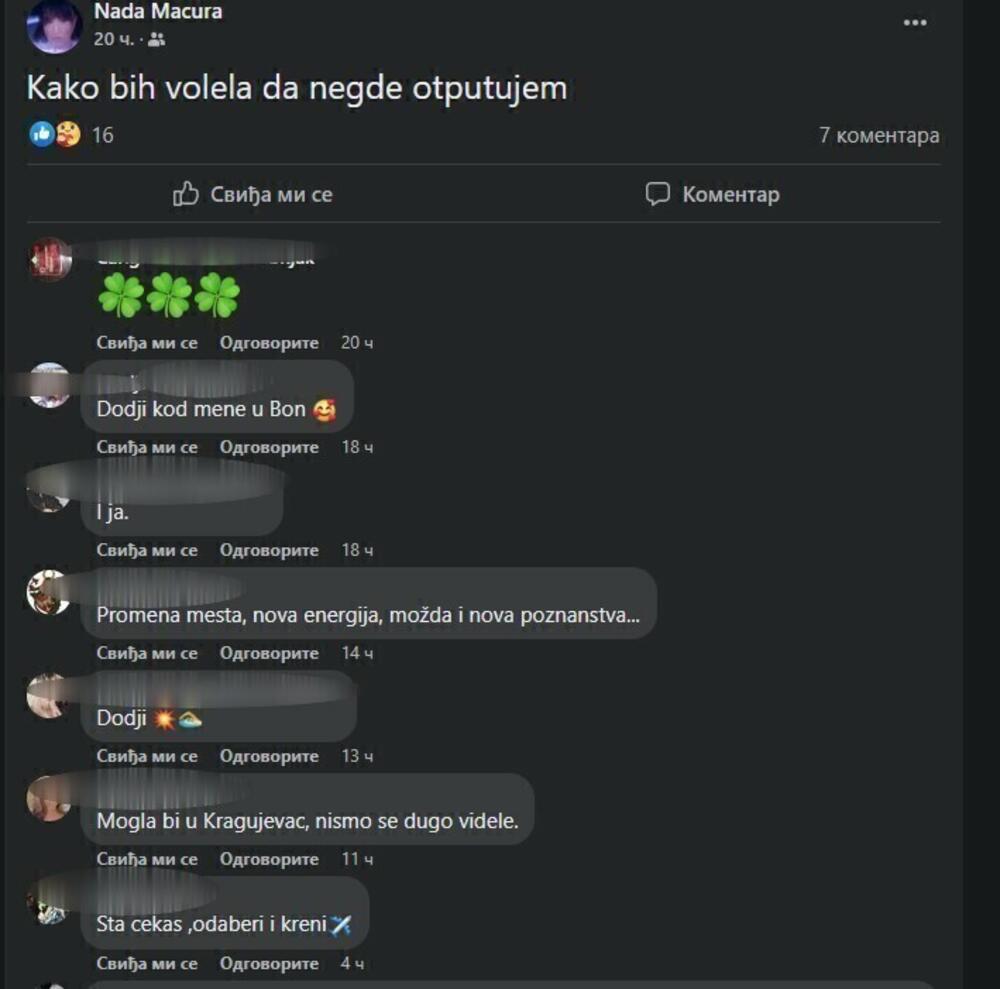Click the thumbs-up Свиђа ми се button
Viewport: 1000px width, 989px height.
pos(253,194)
